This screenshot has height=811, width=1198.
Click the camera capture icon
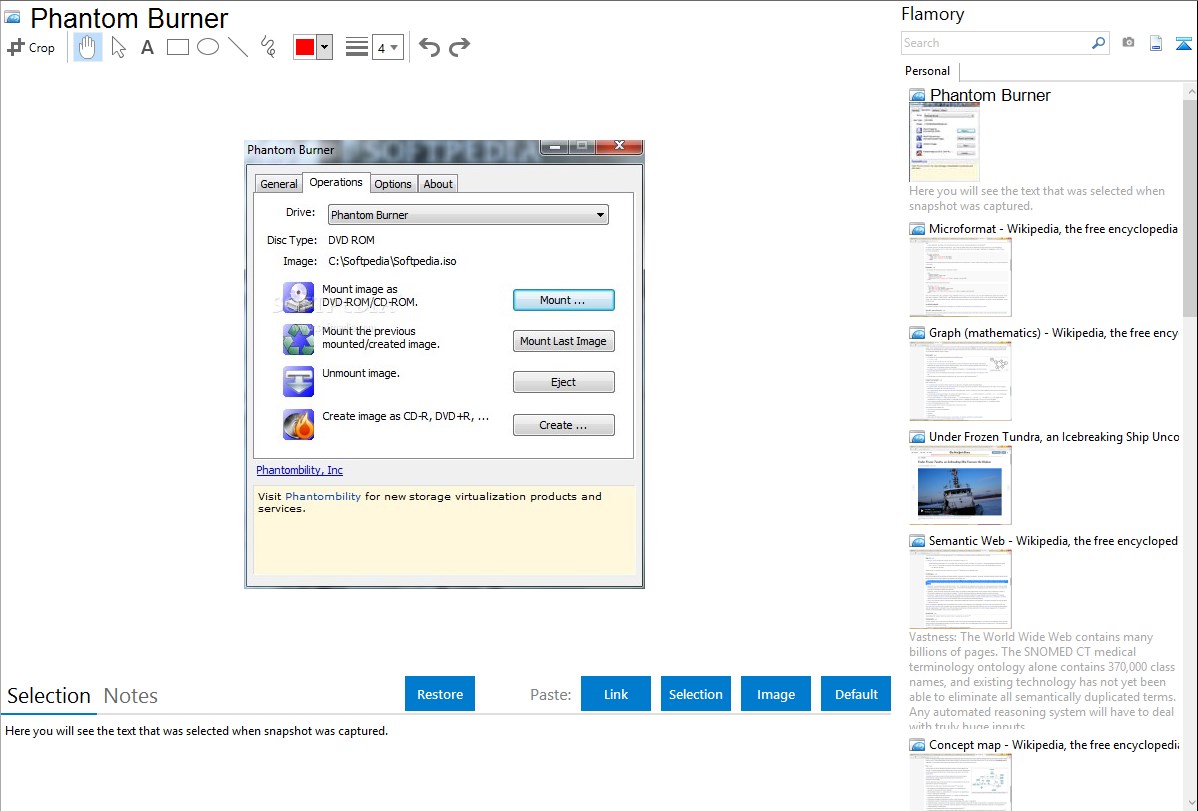[1128, 43]
